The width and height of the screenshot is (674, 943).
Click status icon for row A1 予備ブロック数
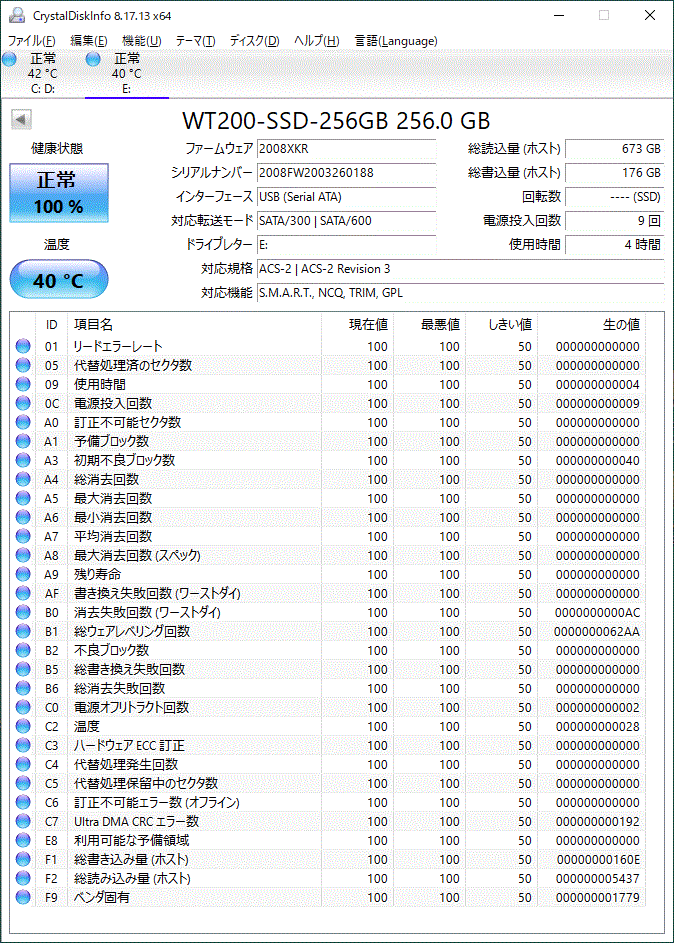23,441
